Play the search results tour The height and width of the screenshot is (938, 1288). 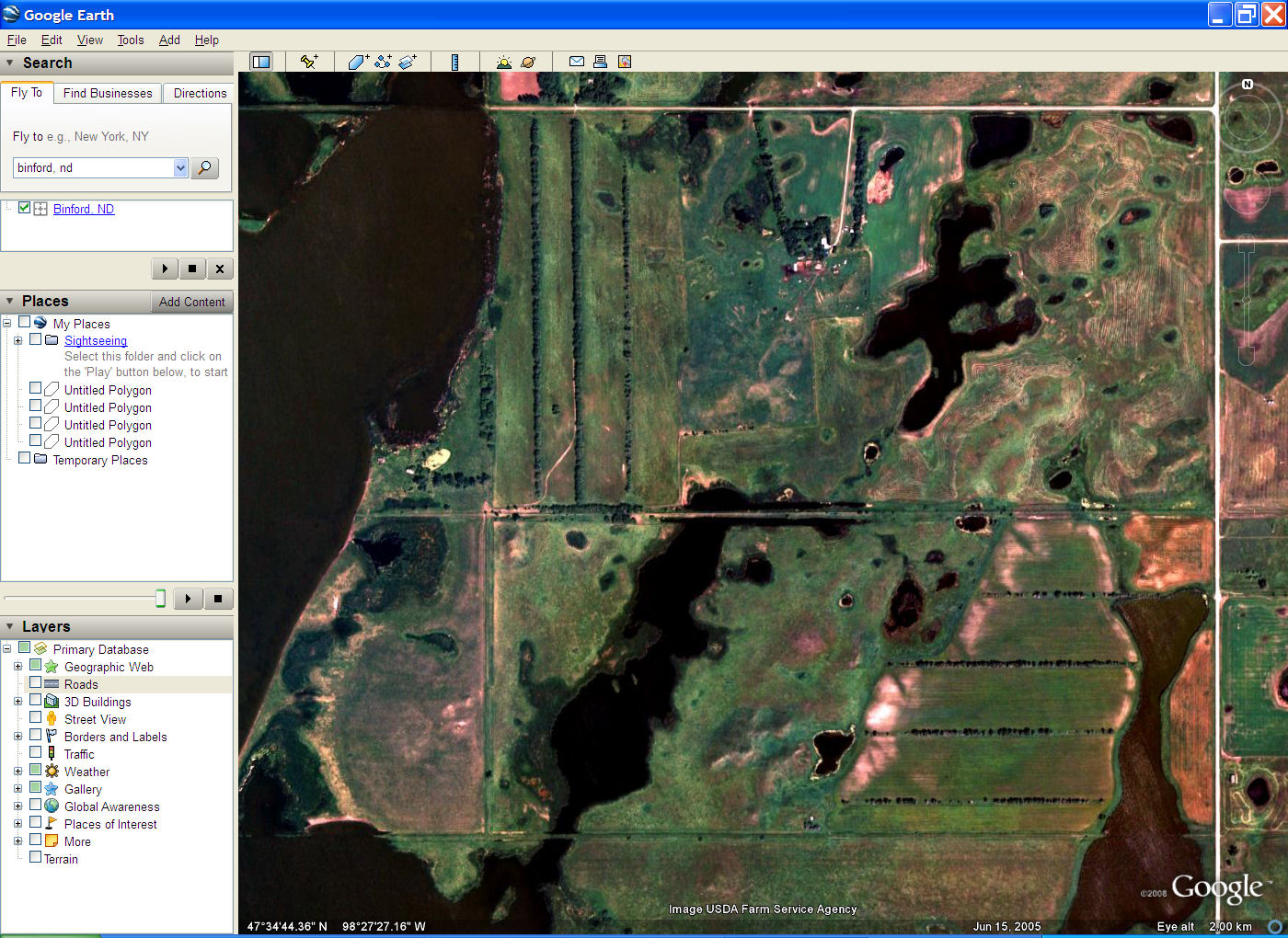[x=165, y=269]
